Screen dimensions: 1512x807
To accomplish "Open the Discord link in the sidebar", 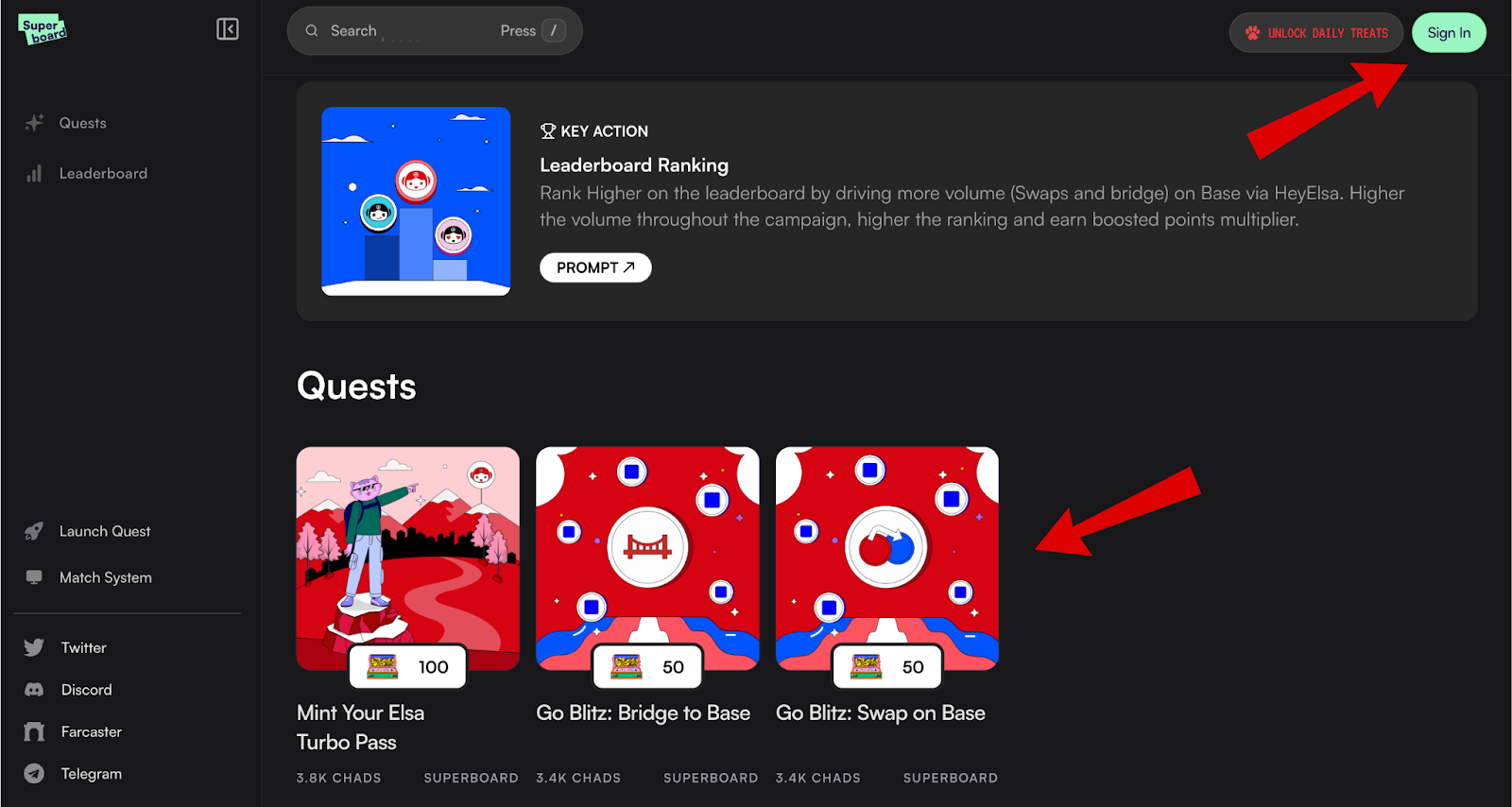I will (87, 690).
